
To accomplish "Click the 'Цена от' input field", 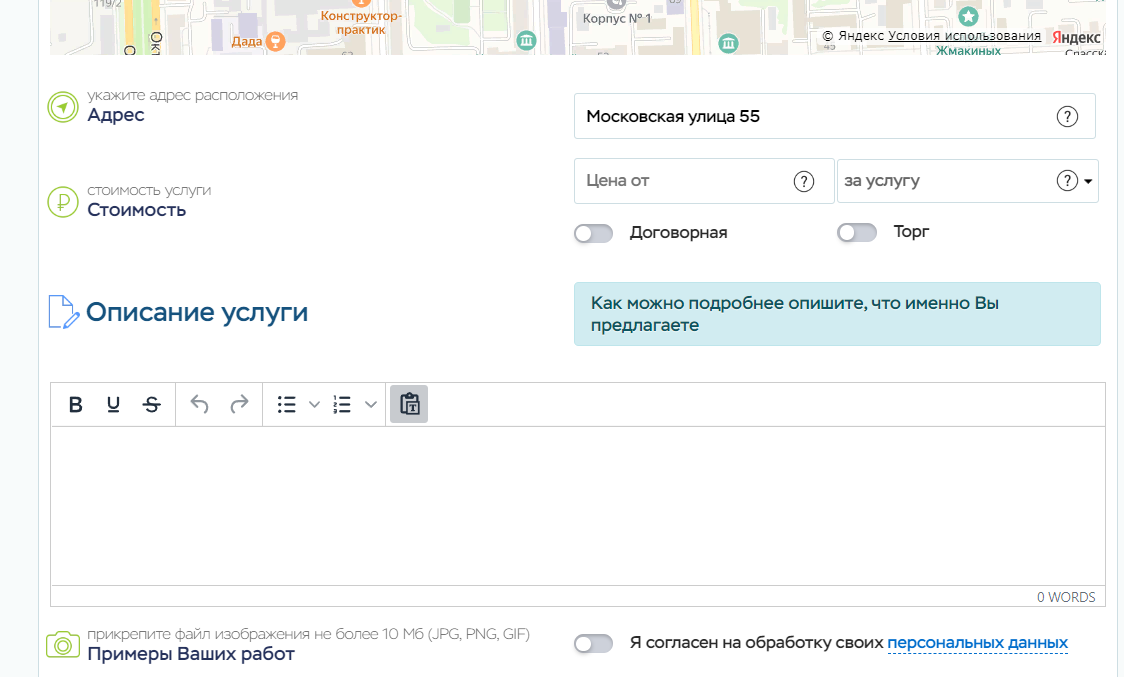I will coord(685,181).
